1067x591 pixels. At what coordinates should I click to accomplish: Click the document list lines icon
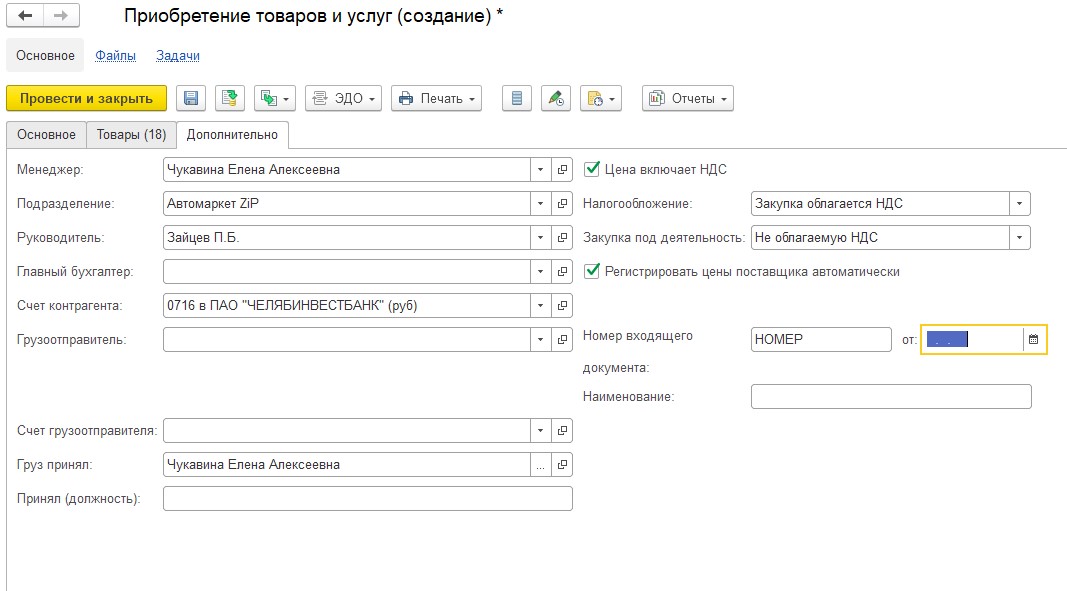click(x=517, y=98)
